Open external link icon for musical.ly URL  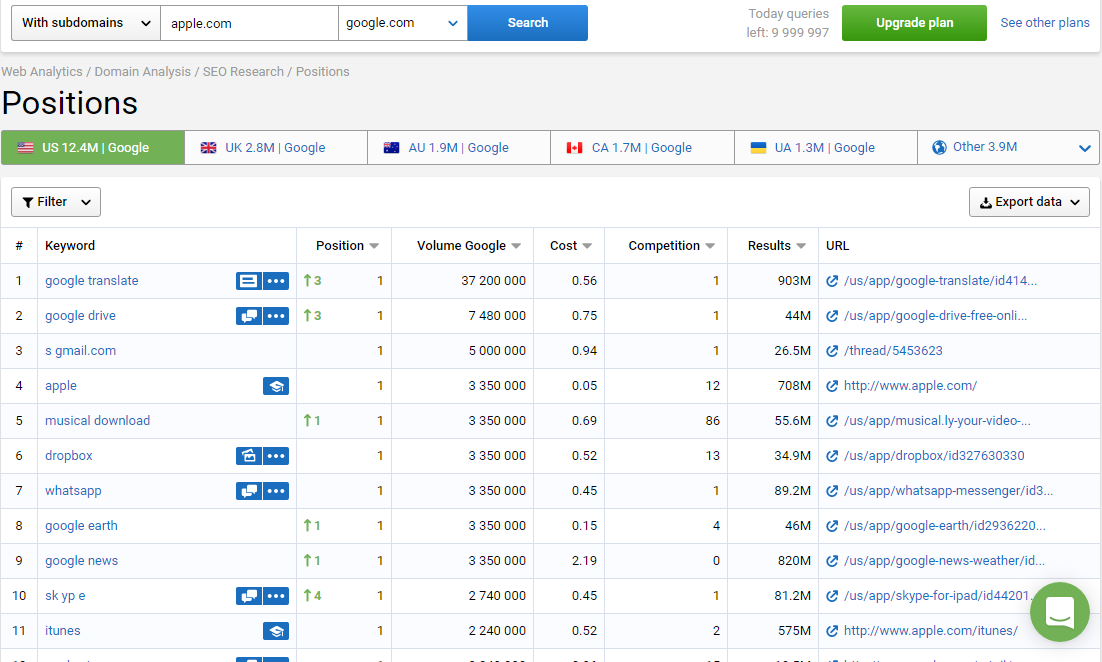click(x=832, y=421)
